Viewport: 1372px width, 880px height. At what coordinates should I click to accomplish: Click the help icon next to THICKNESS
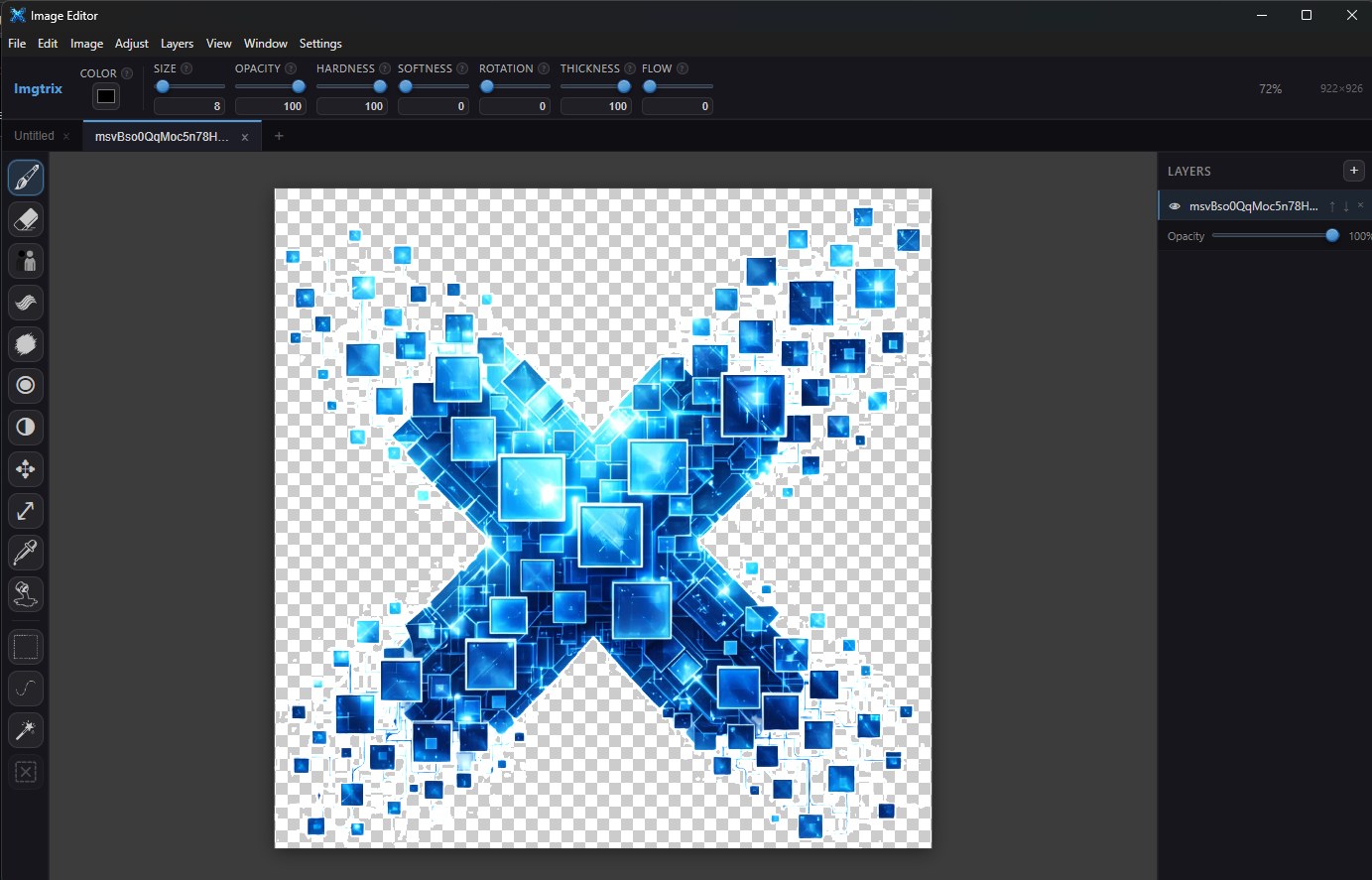coord(630,68)
